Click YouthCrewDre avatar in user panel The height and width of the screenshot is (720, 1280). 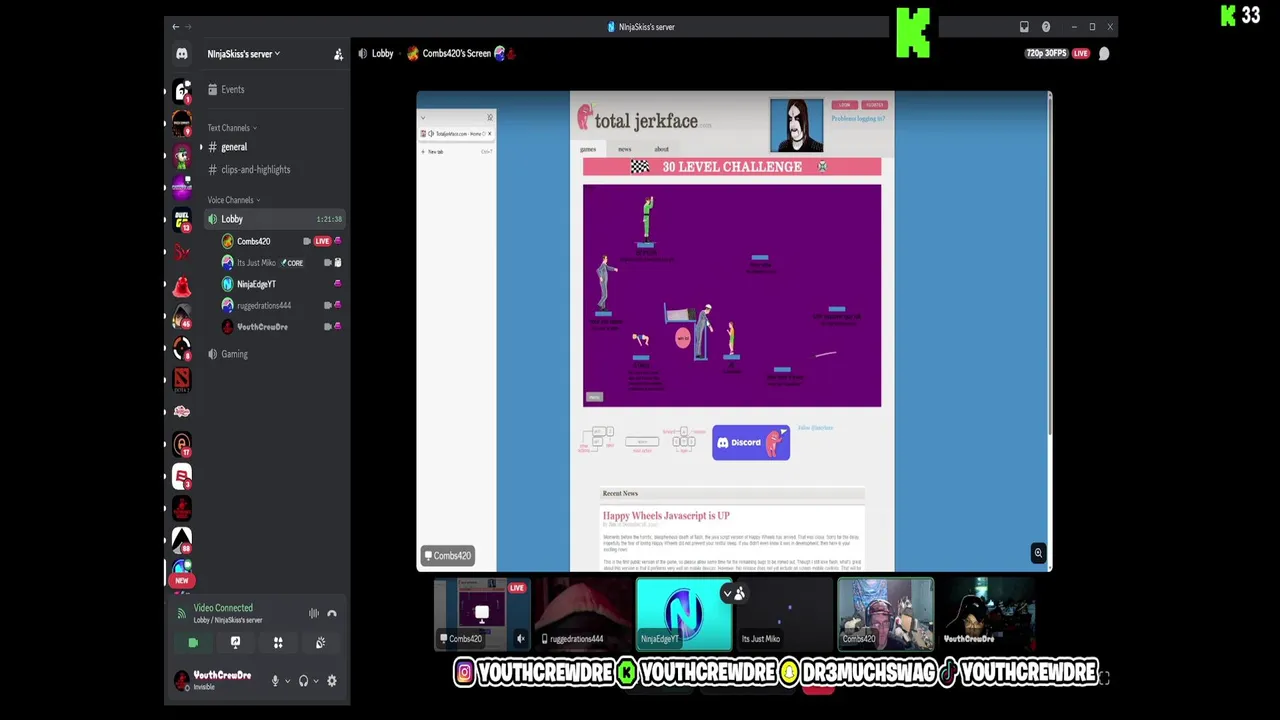pos(181,680)
